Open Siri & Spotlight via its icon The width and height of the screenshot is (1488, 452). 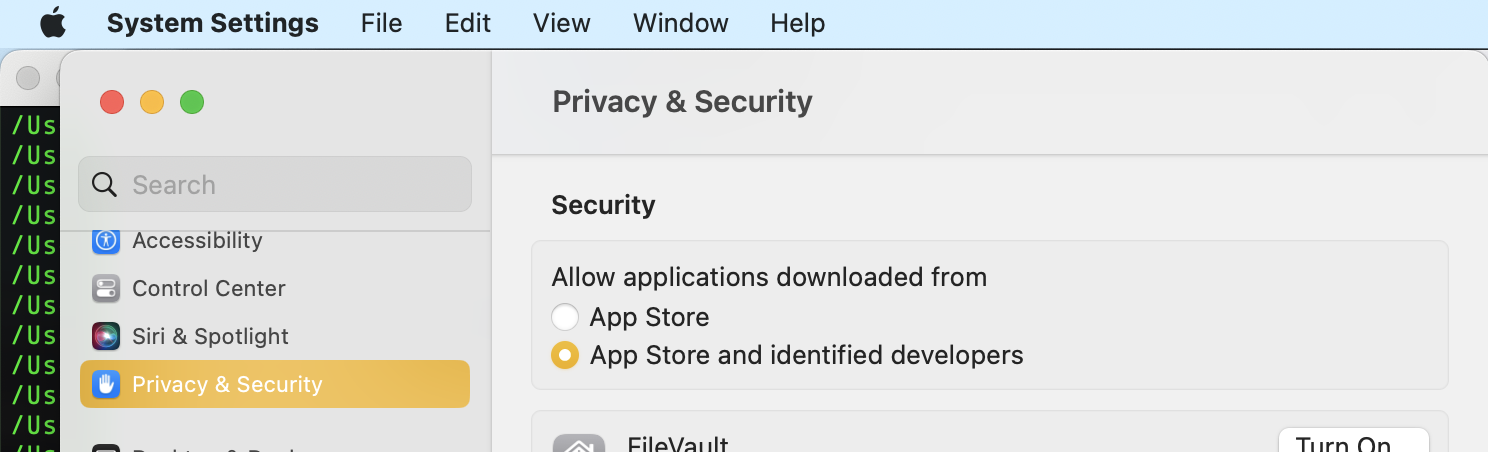106,336
